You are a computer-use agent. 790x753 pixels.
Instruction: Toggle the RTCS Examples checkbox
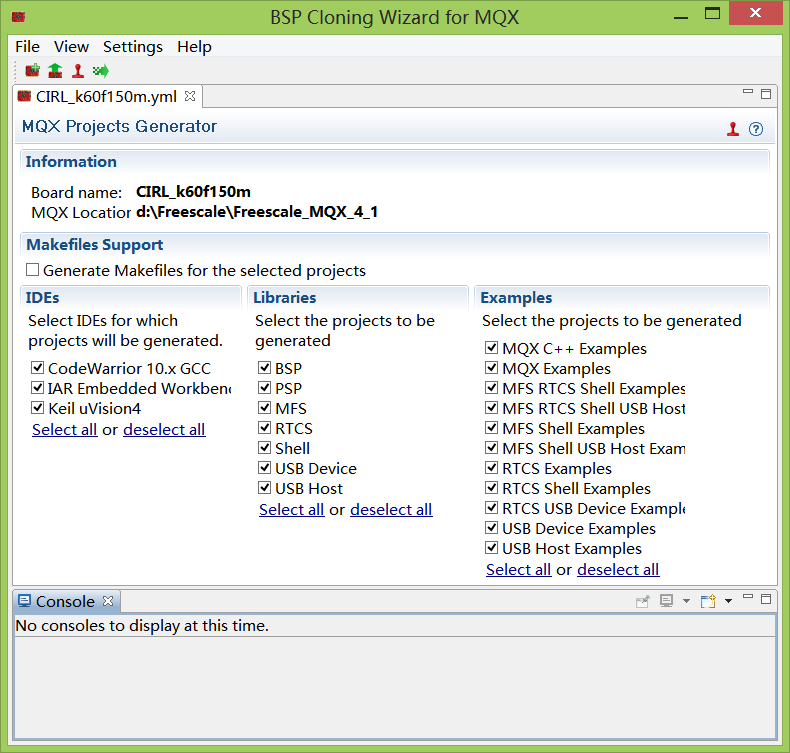(492, 467)
